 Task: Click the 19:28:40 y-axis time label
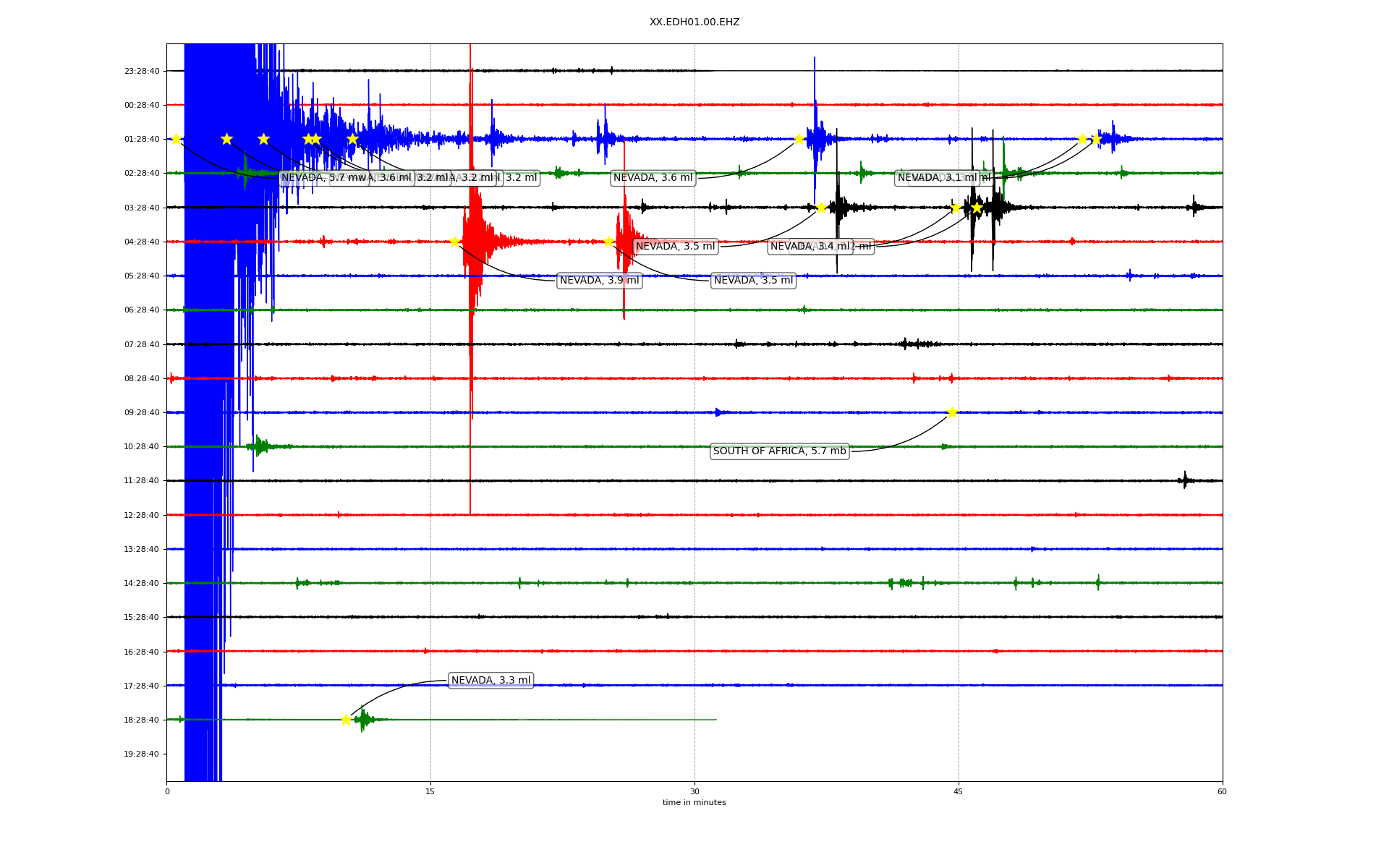click(x=142, y=754)
